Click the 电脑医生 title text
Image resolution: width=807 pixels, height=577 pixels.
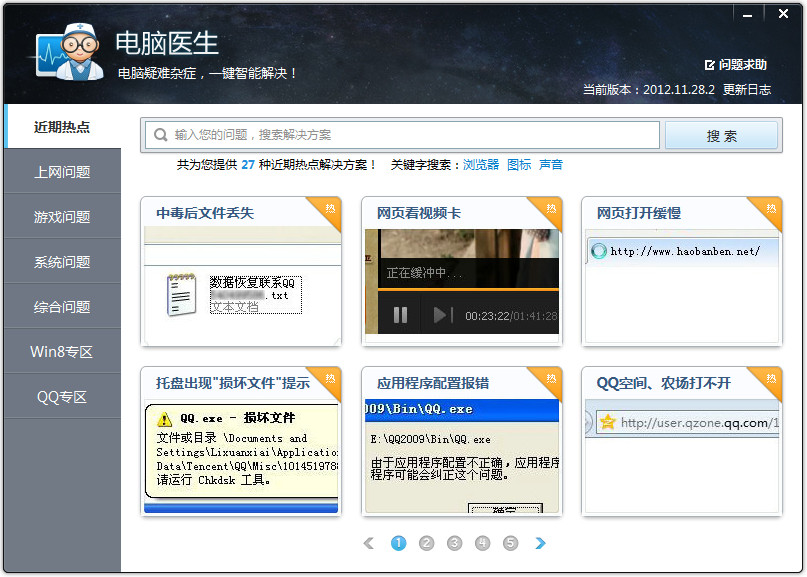coord(167,43)
